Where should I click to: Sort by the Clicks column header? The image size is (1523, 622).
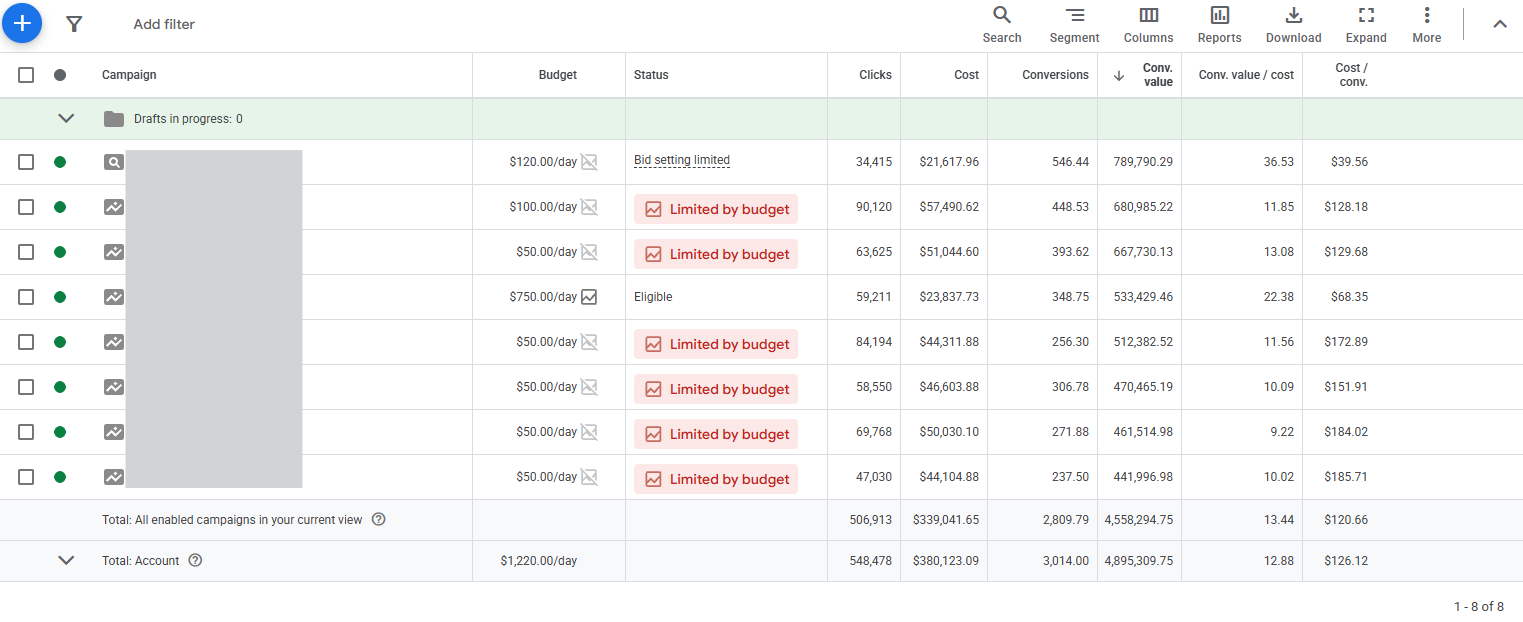pos(875,75)
